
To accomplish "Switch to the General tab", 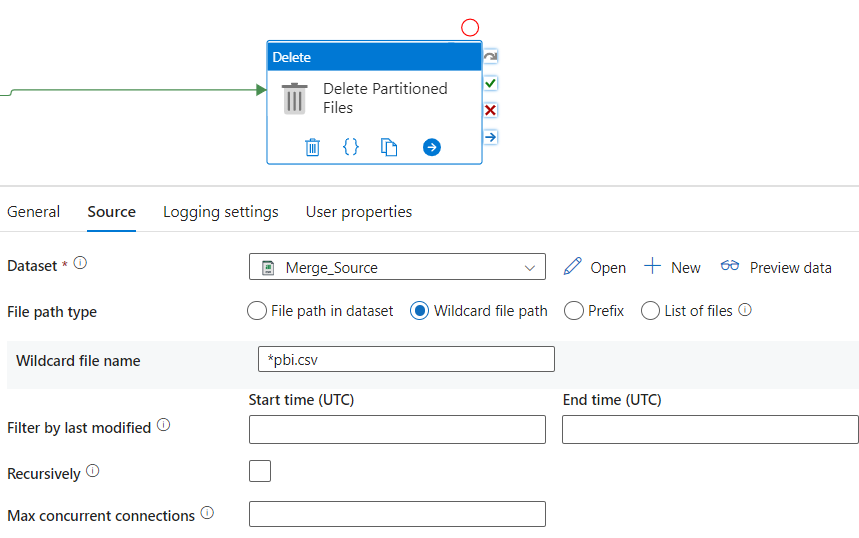I will (x=34, y=212).
